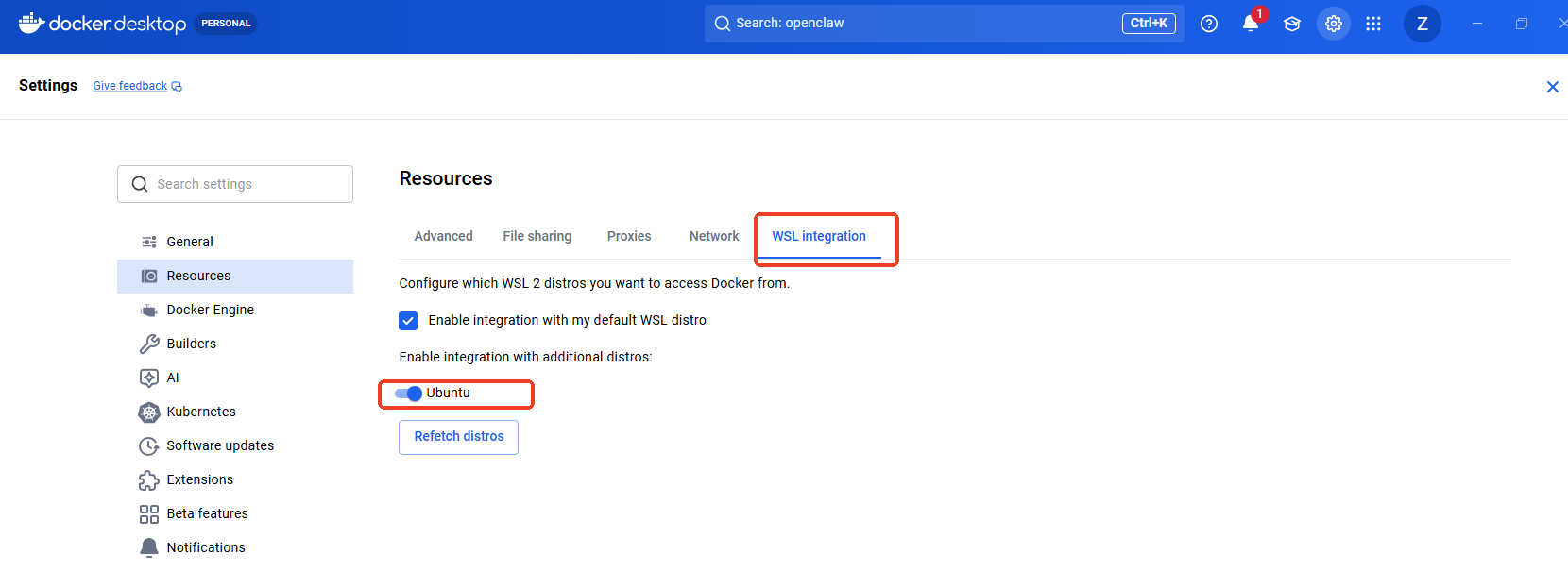Open Docker Engine settings section

click(235, 310)
